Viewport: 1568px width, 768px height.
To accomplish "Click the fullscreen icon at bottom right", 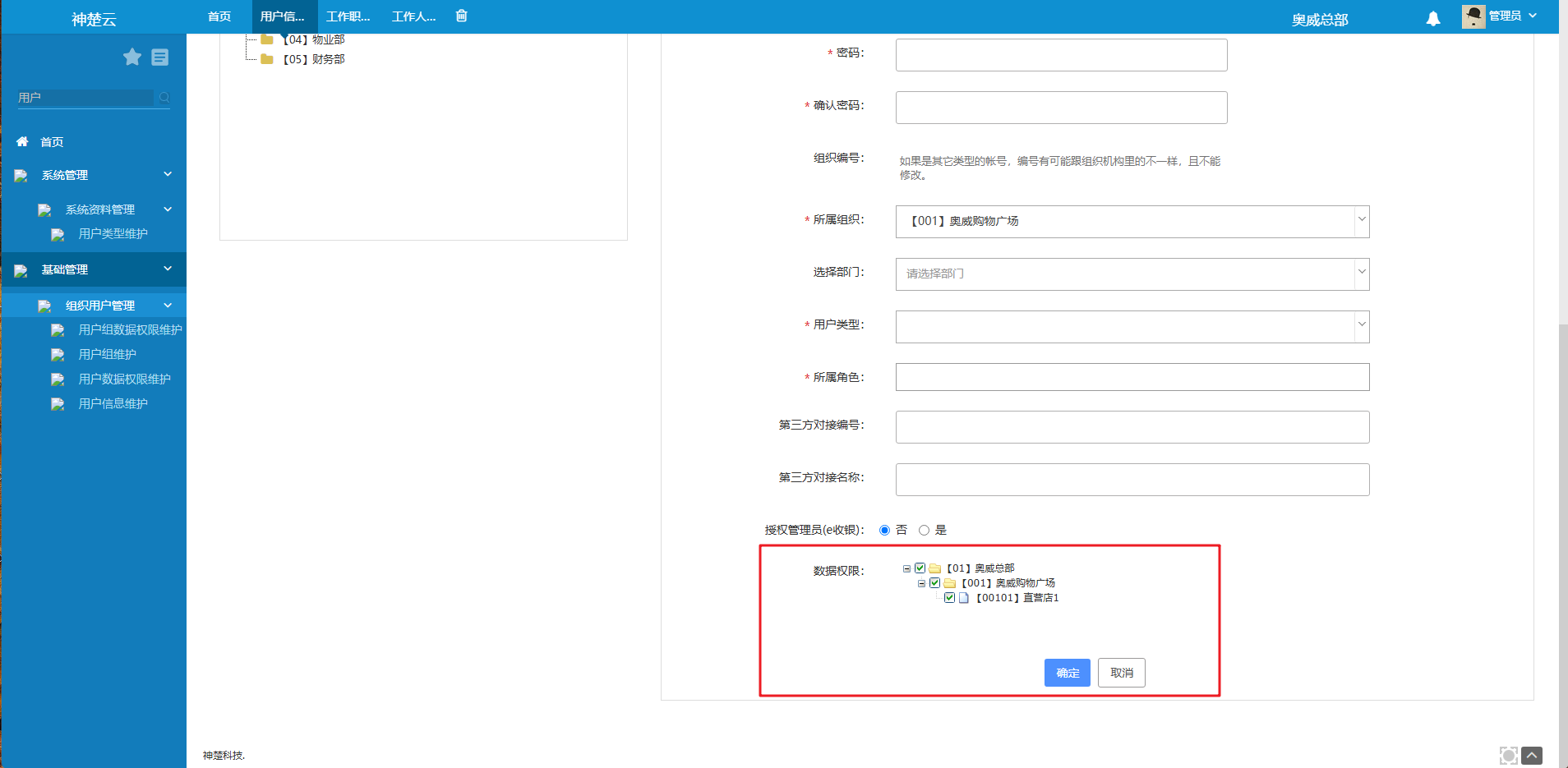I will click(1508, 756).
